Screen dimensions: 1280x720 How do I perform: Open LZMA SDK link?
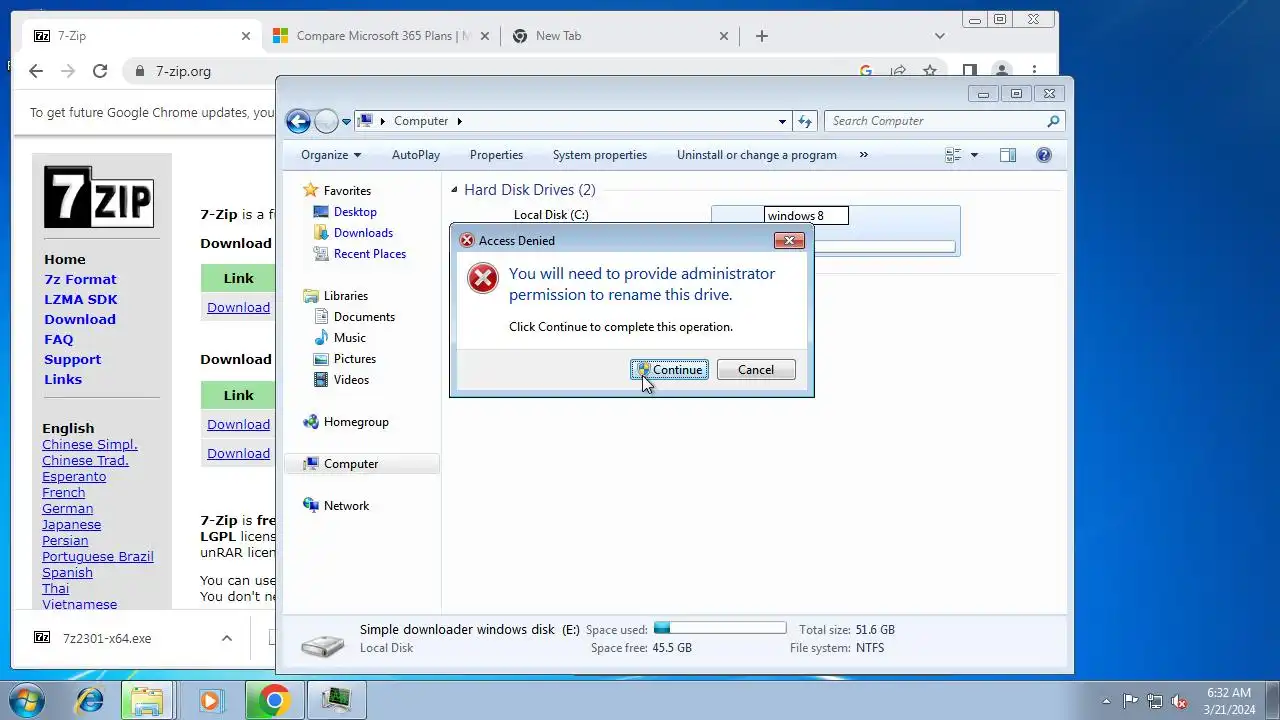pos(81,300)
